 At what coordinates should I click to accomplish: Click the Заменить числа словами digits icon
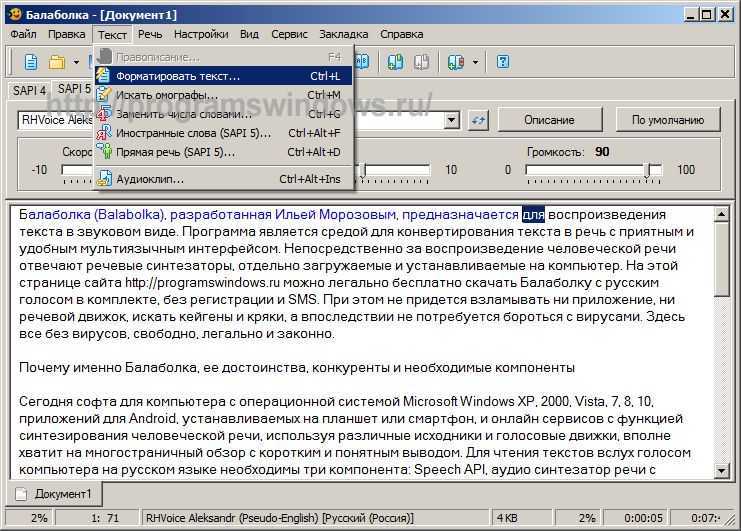click(104, 114)
